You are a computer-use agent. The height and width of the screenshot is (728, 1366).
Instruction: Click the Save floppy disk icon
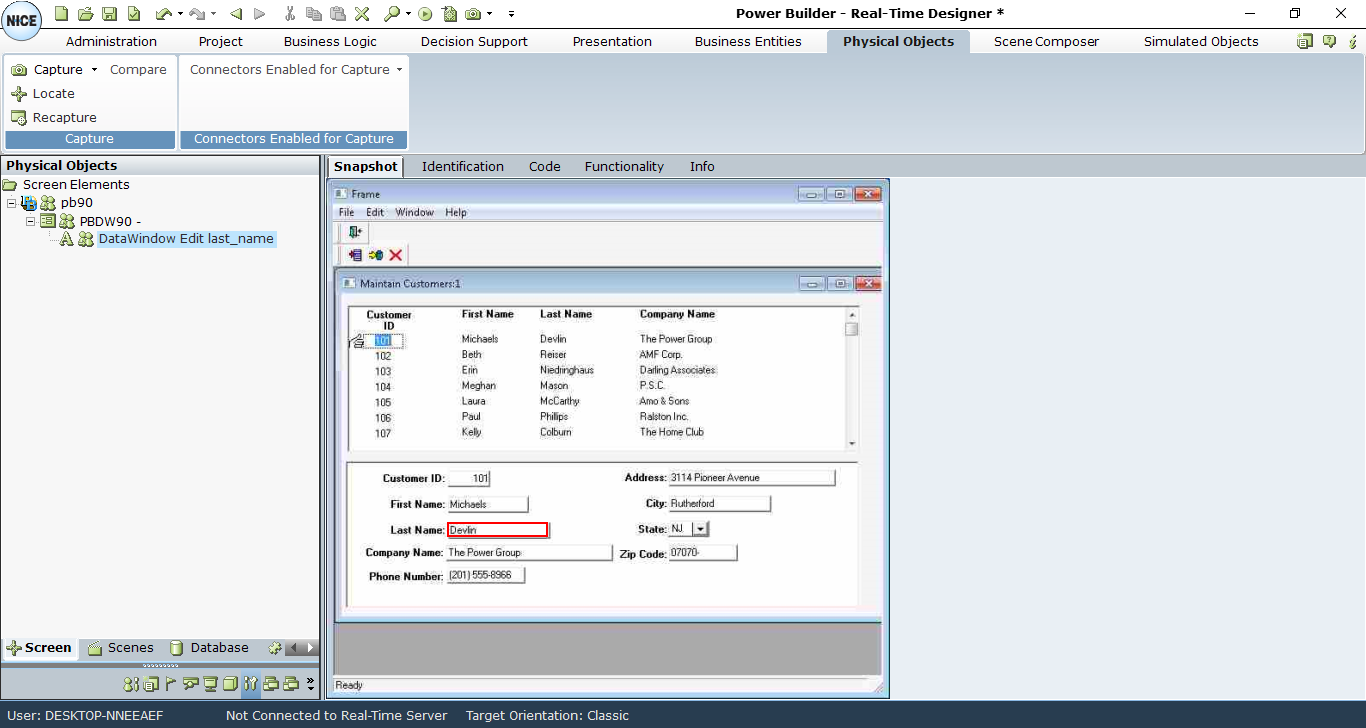click(110, 14)
